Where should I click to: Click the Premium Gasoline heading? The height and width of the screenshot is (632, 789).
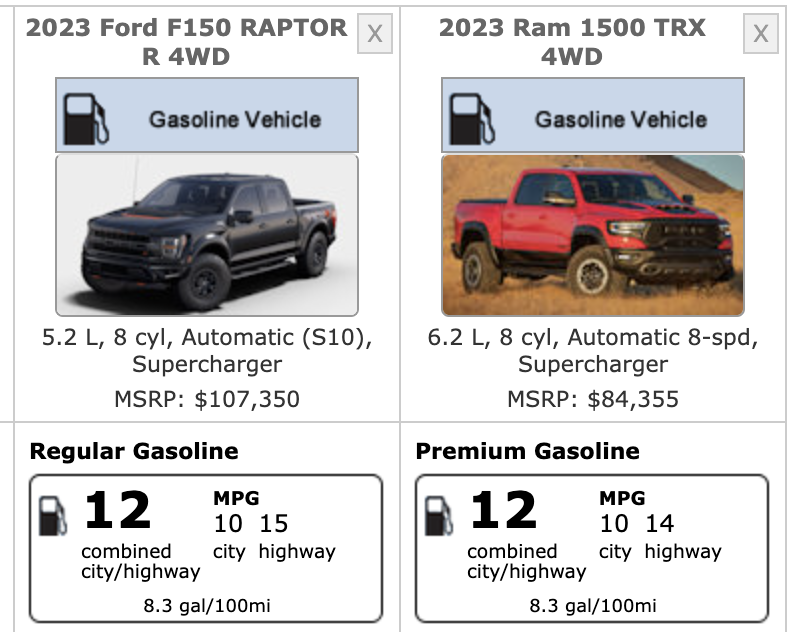click(x=527, y=451)
